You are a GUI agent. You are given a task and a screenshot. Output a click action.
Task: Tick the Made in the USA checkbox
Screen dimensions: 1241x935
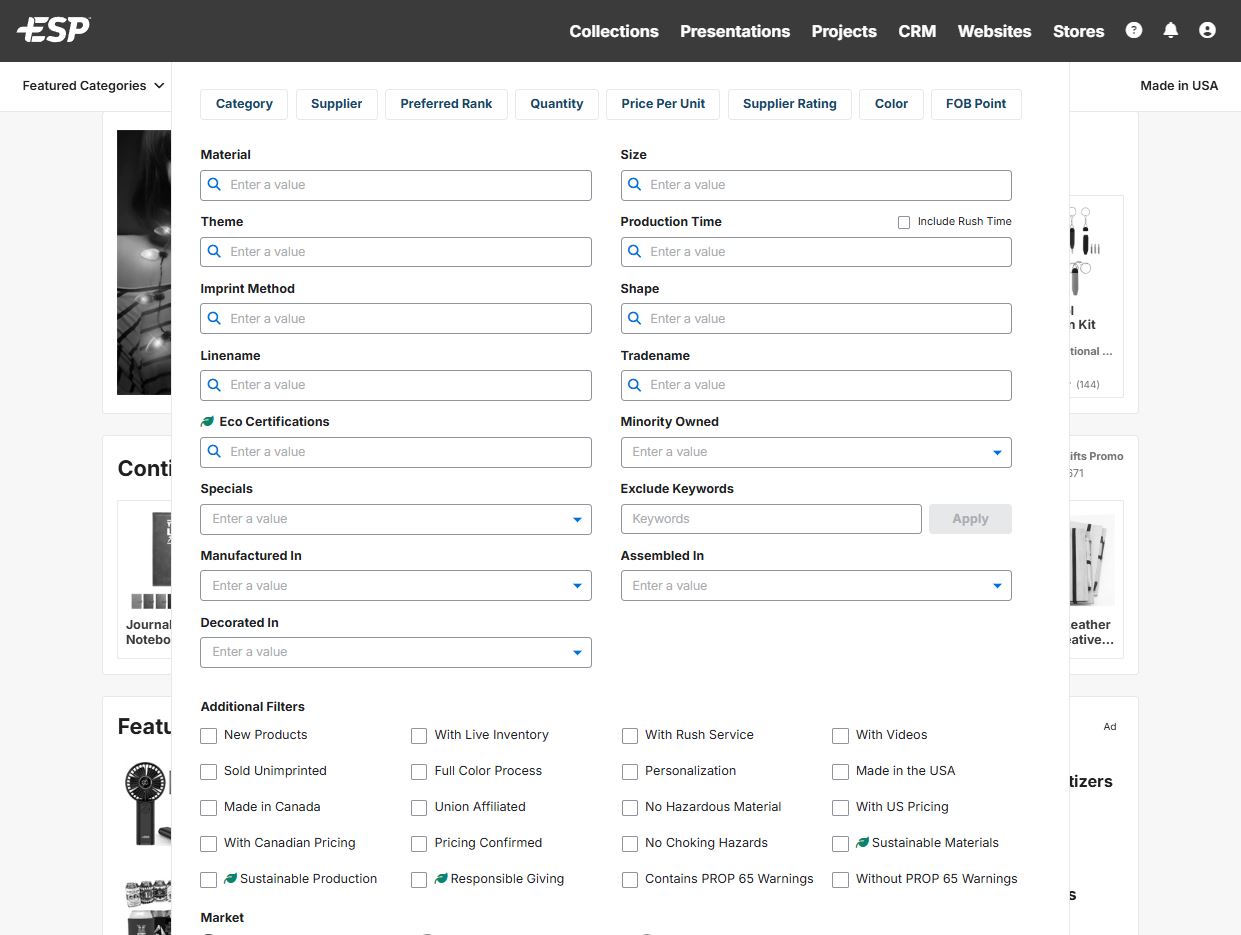pyautogui.click(x=840, y=772)
